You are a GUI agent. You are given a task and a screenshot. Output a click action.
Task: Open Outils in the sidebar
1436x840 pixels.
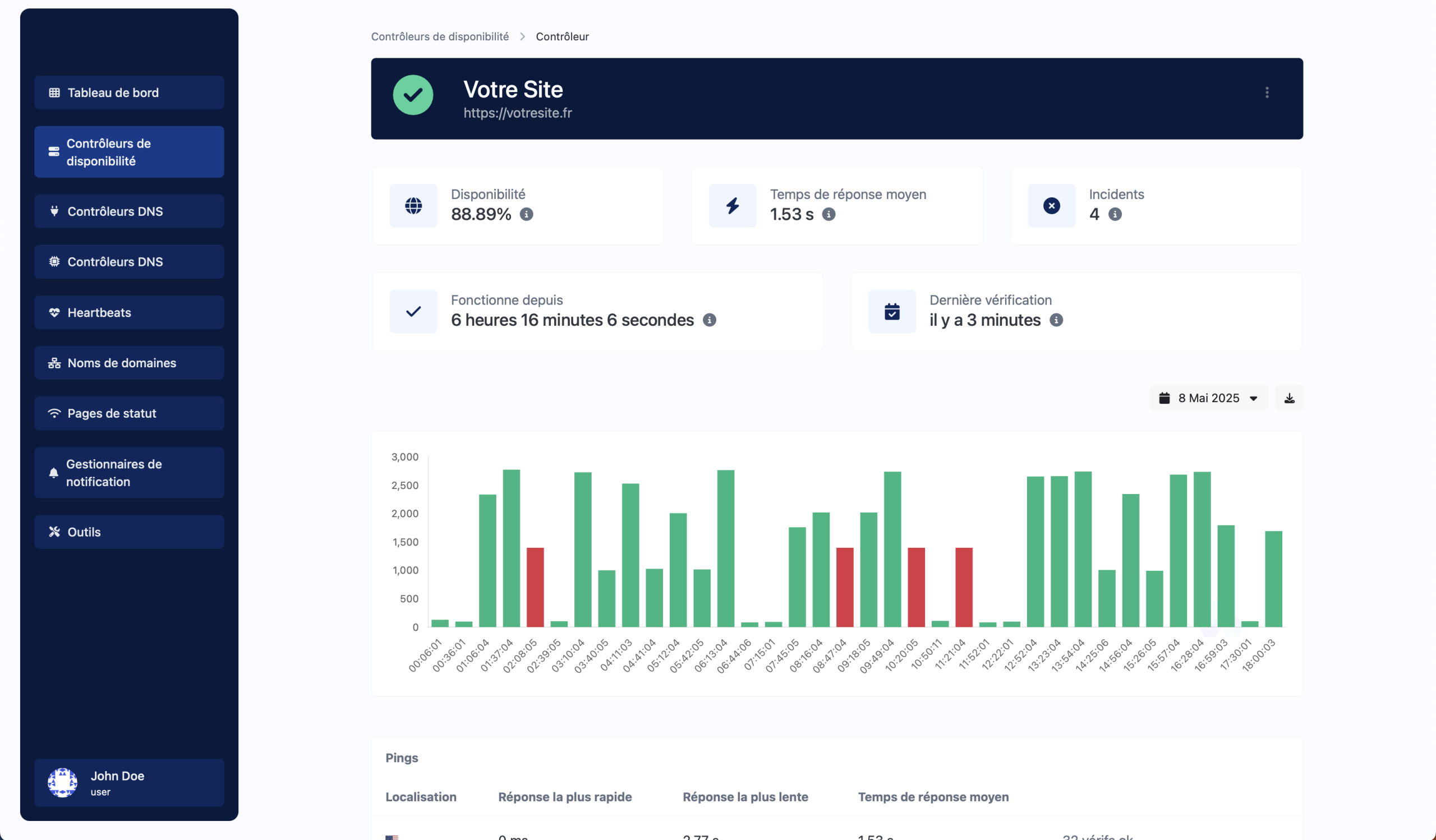point(129,532)
